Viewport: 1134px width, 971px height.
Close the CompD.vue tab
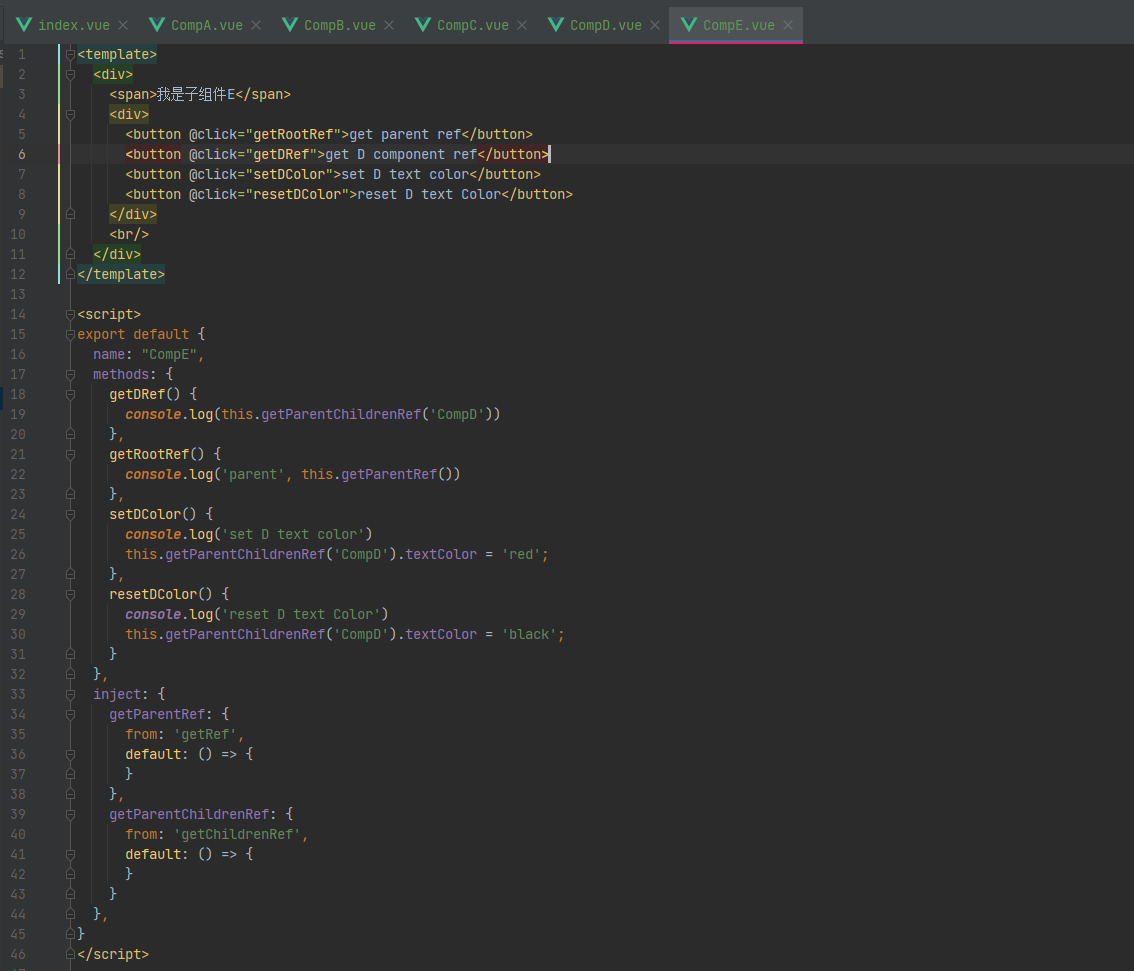click(x=655, y=25)
